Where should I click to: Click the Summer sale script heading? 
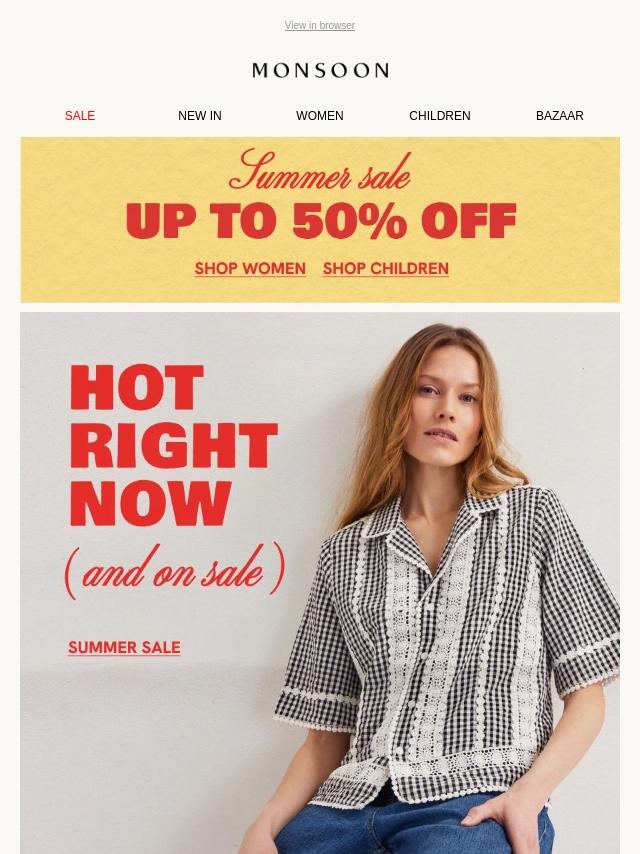coord(320,170)
